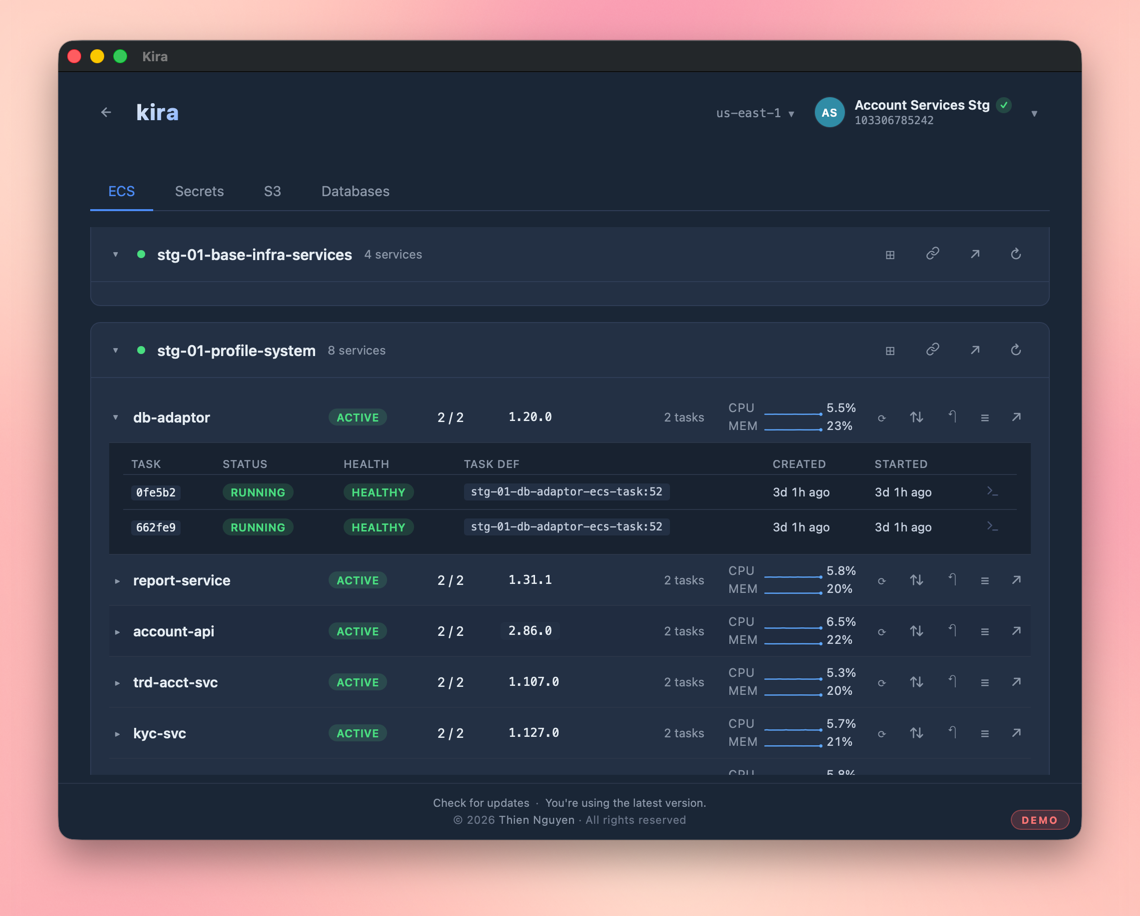Click the task def chip for task 0fe5b2

point(566,492)
